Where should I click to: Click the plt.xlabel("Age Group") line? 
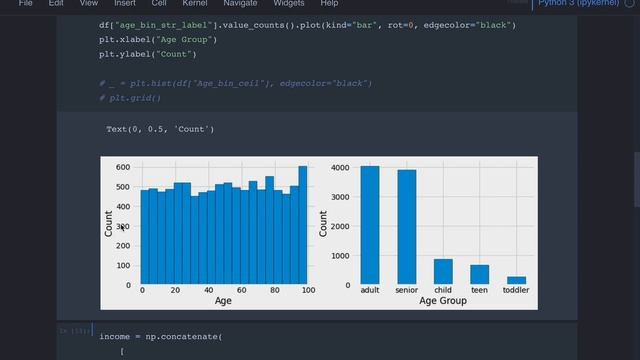point(158,40)
